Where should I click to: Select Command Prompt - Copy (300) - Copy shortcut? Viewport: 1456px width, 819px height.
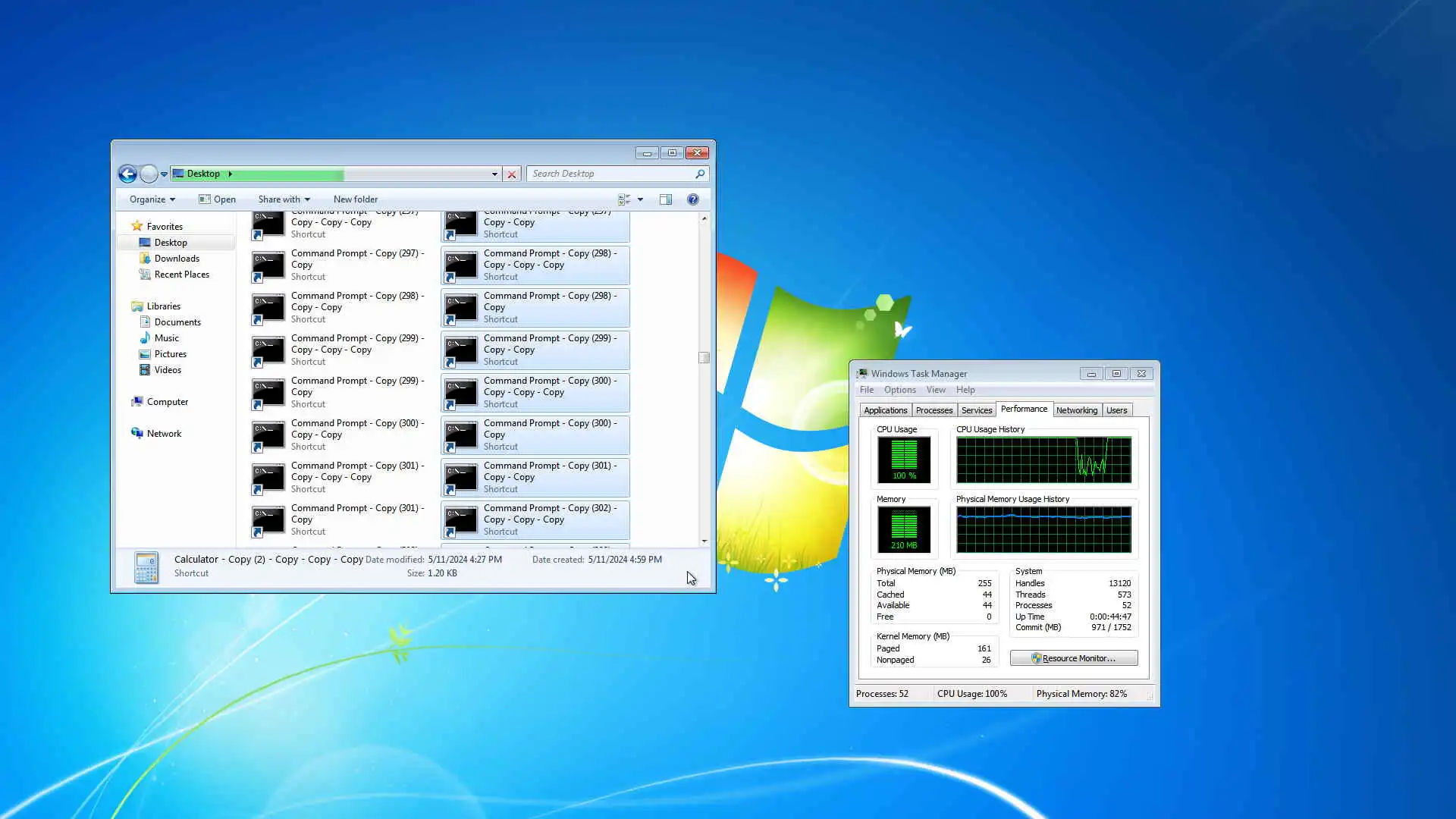pos(535,435)
